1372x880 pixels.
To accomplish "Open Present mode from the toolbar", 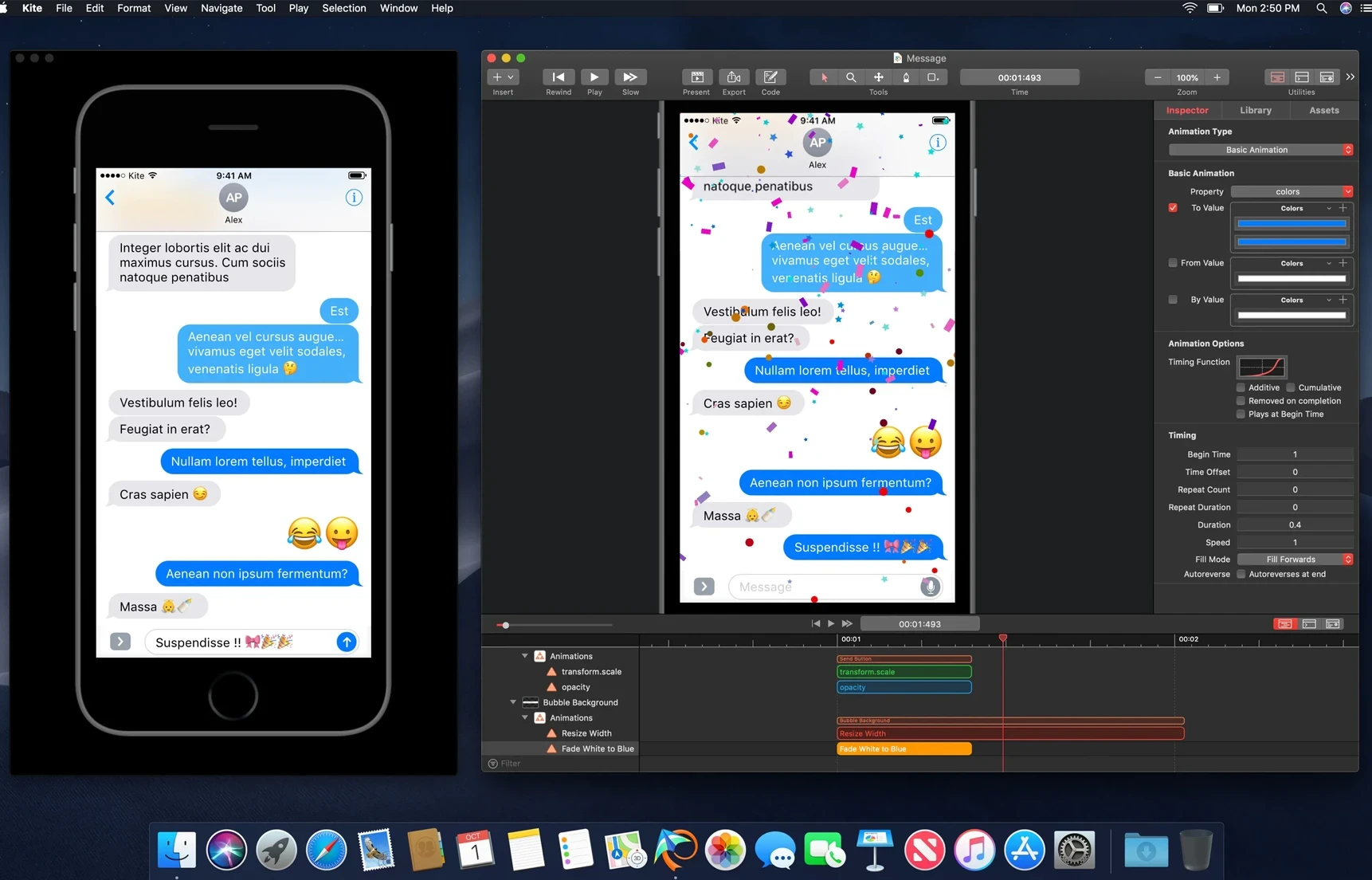I will pyautogui.click(x=696, y=77).
